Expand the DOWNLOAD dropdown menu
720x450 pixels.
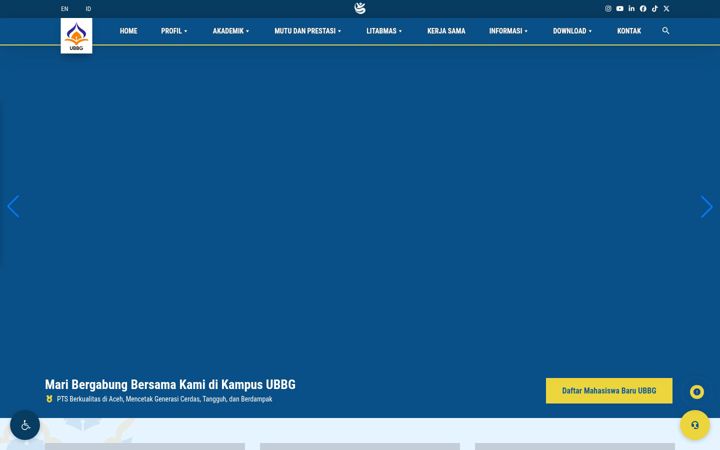tap(572, 31)
